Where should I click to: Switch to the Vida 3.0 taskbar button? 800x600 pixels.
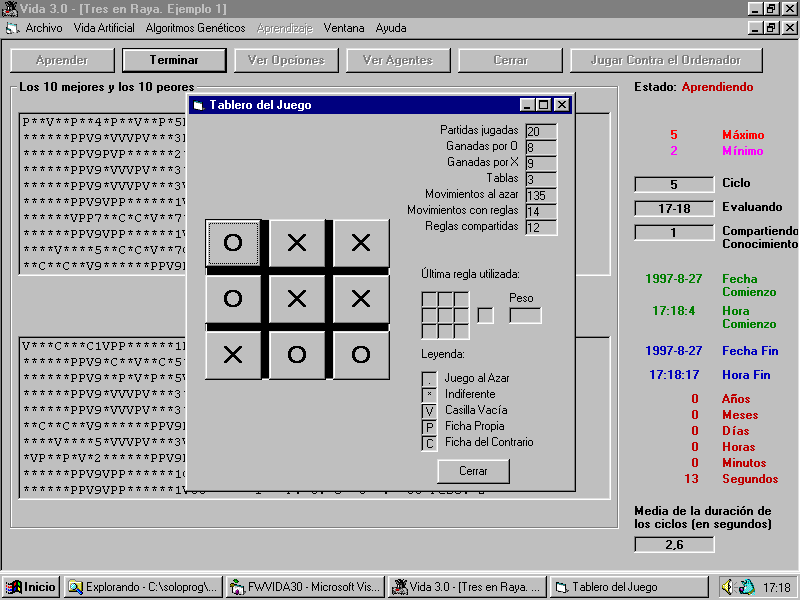467,587
